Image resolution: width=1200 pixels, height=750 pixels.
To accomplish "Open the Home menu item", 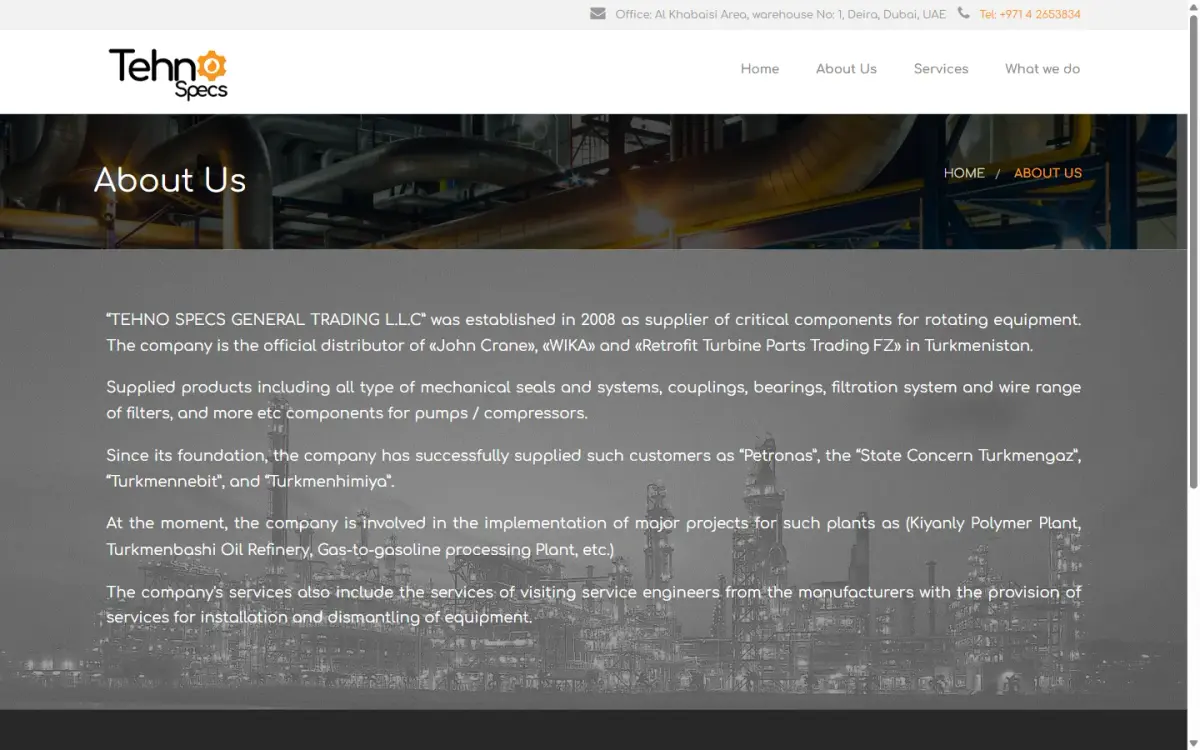I will click(x=760, y=69).
